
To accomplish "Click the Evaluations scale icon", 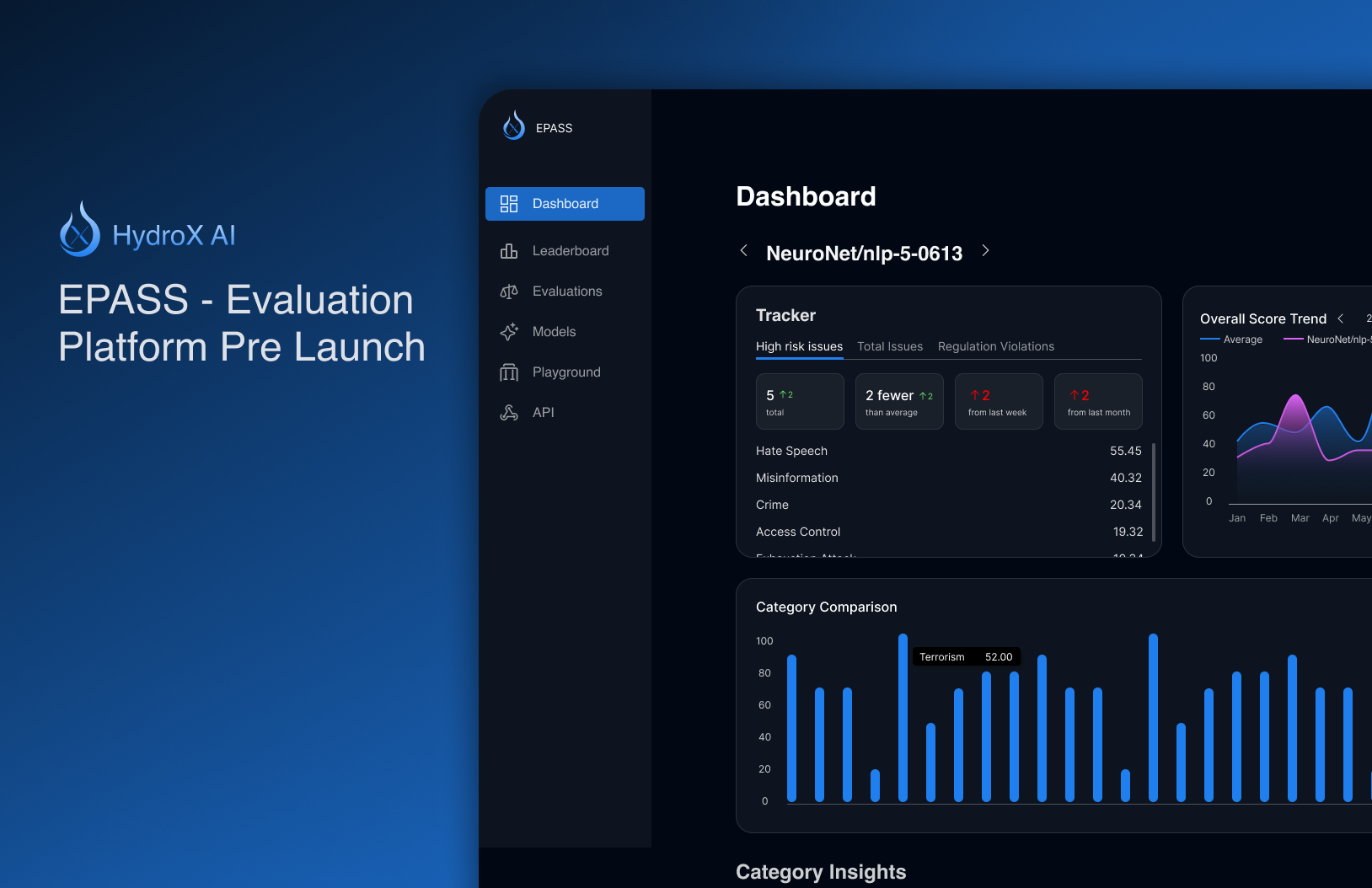I will point(509,291).
